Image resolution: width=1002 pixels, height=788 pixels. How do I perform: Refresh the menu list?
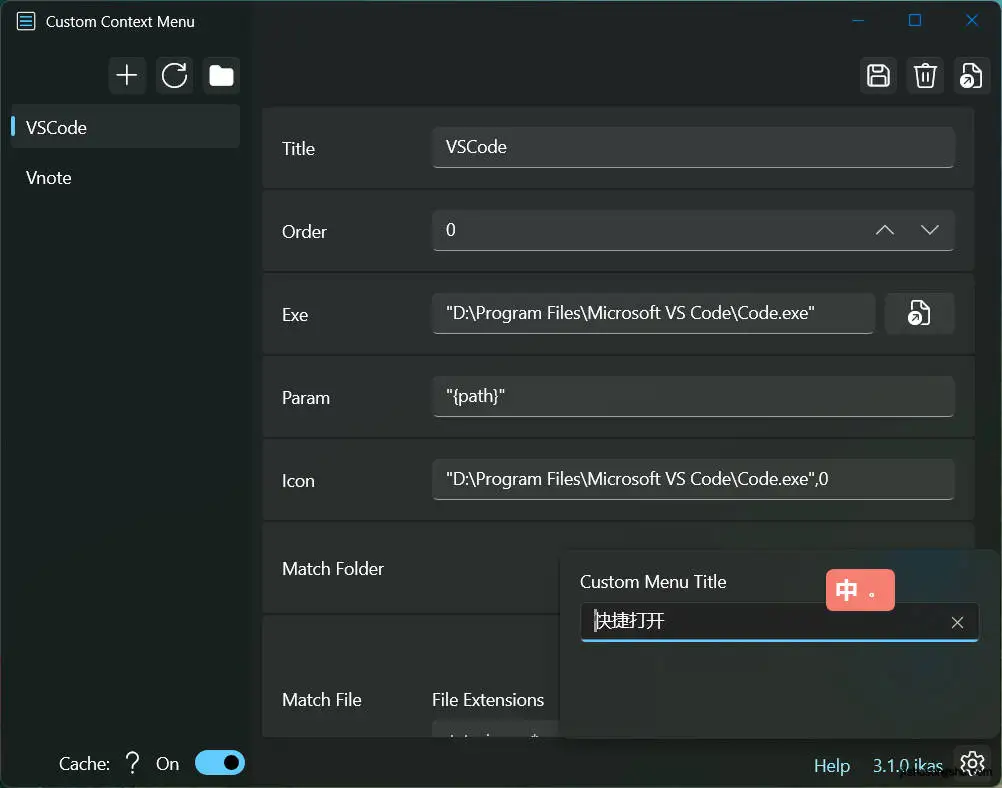point(174,75)
